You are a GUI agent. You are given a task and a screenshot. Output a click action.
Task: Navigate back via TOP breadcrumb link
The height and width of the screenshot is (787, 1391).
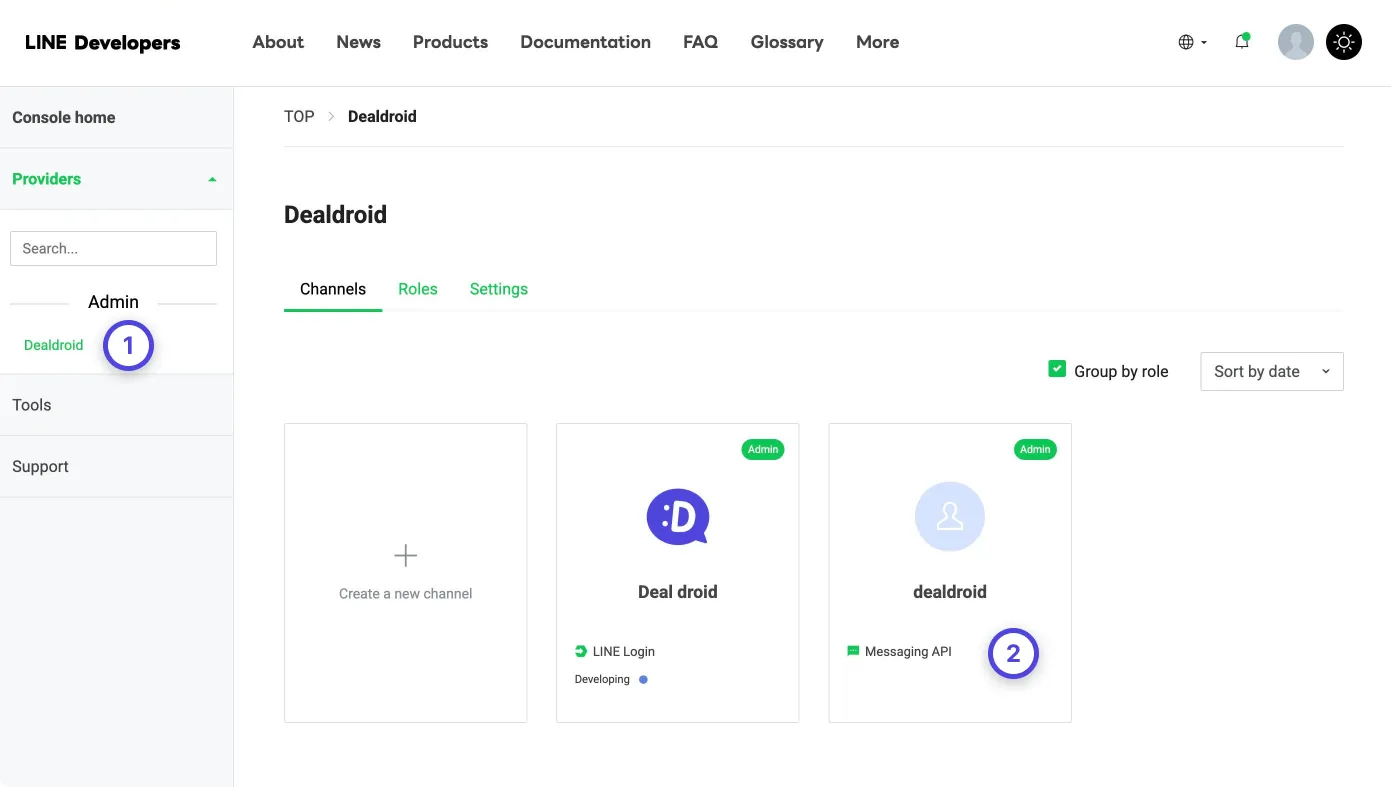coord(298,116)
